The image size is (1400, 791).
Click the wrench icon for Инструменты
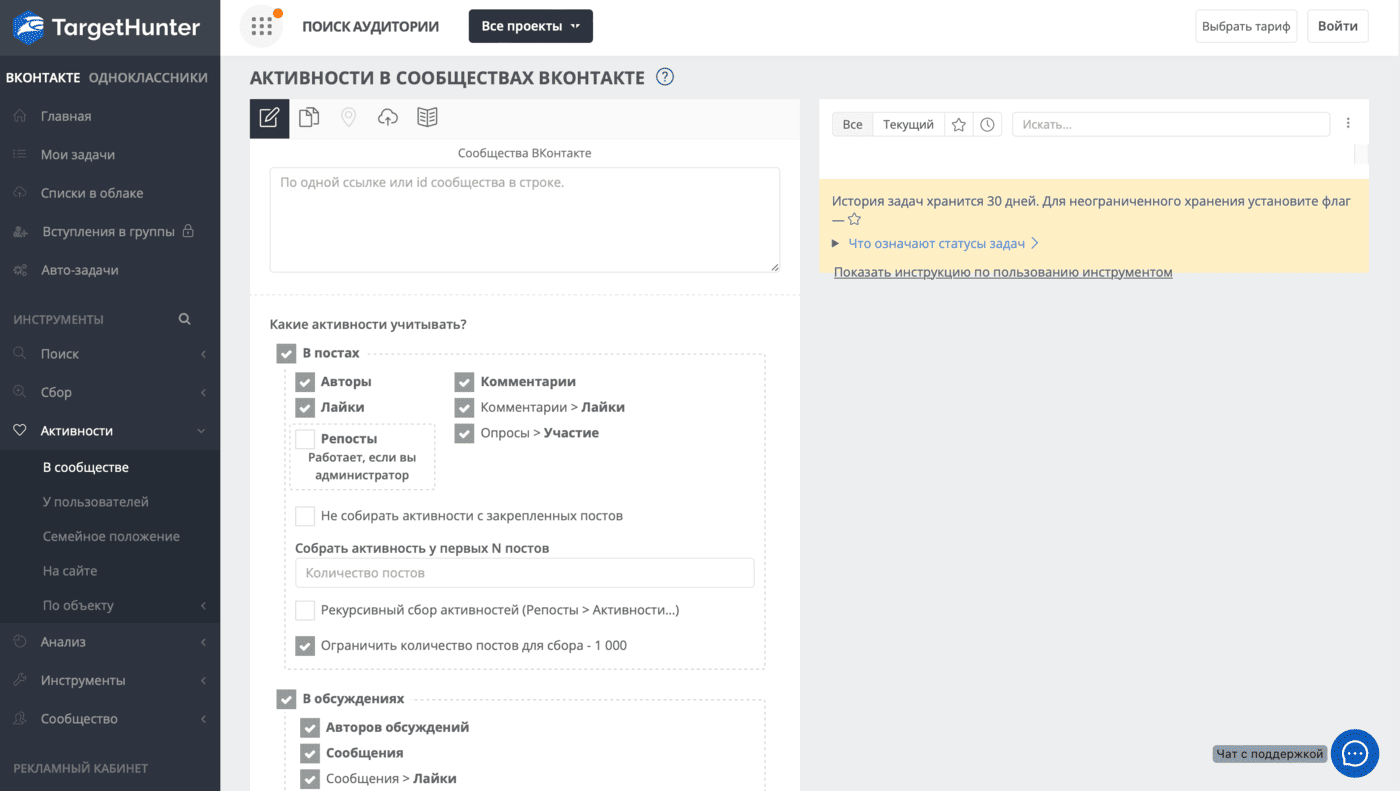(x=20, y=680)
